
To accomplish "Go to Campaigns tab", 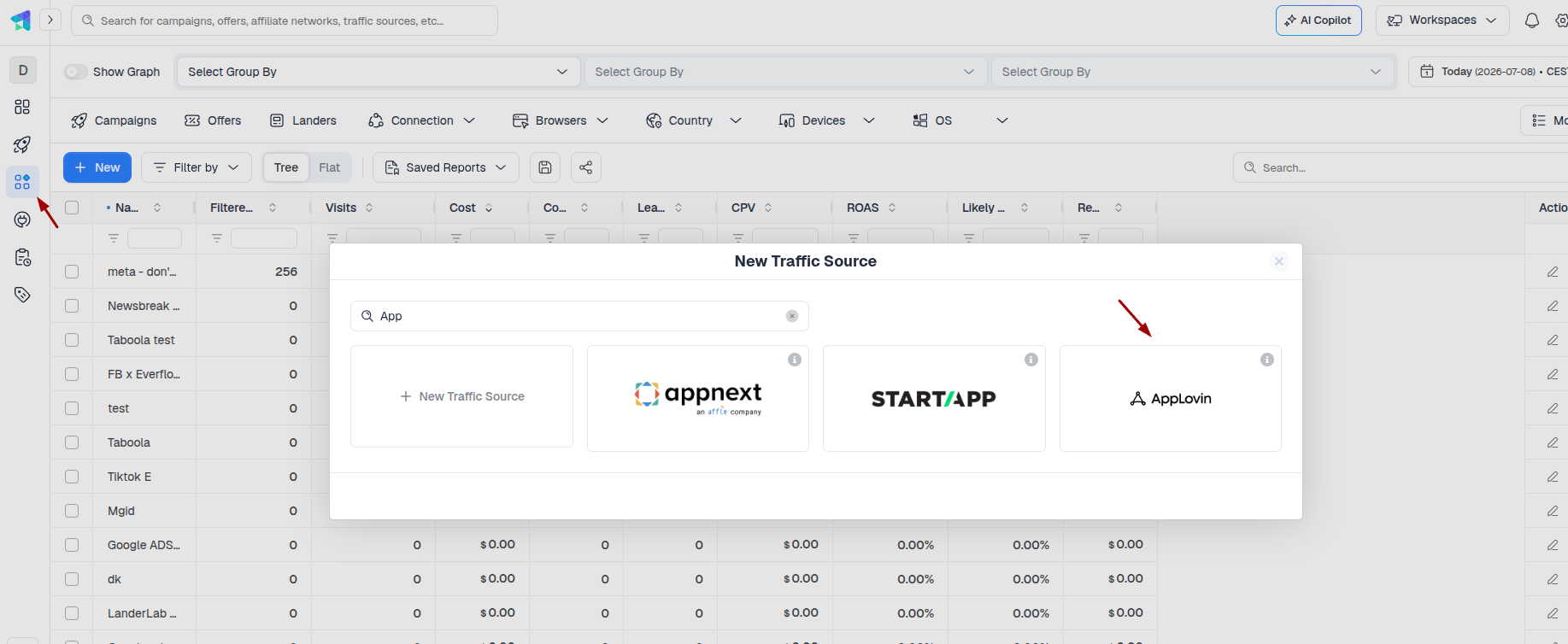I will click(x=114, y=120).
